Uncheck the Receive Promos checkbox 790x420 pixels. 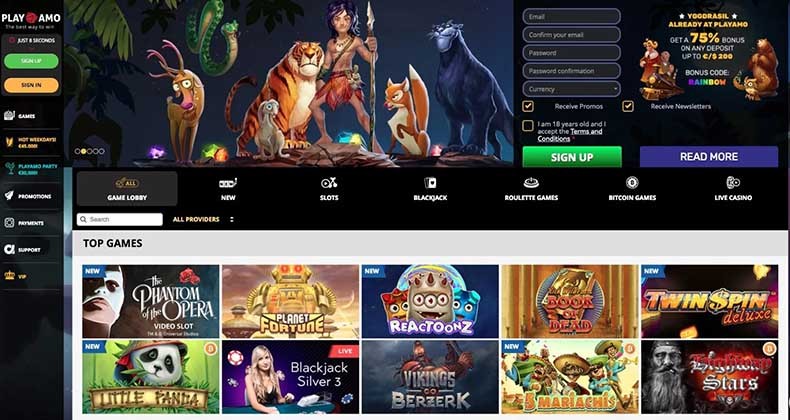click(528, 106)
